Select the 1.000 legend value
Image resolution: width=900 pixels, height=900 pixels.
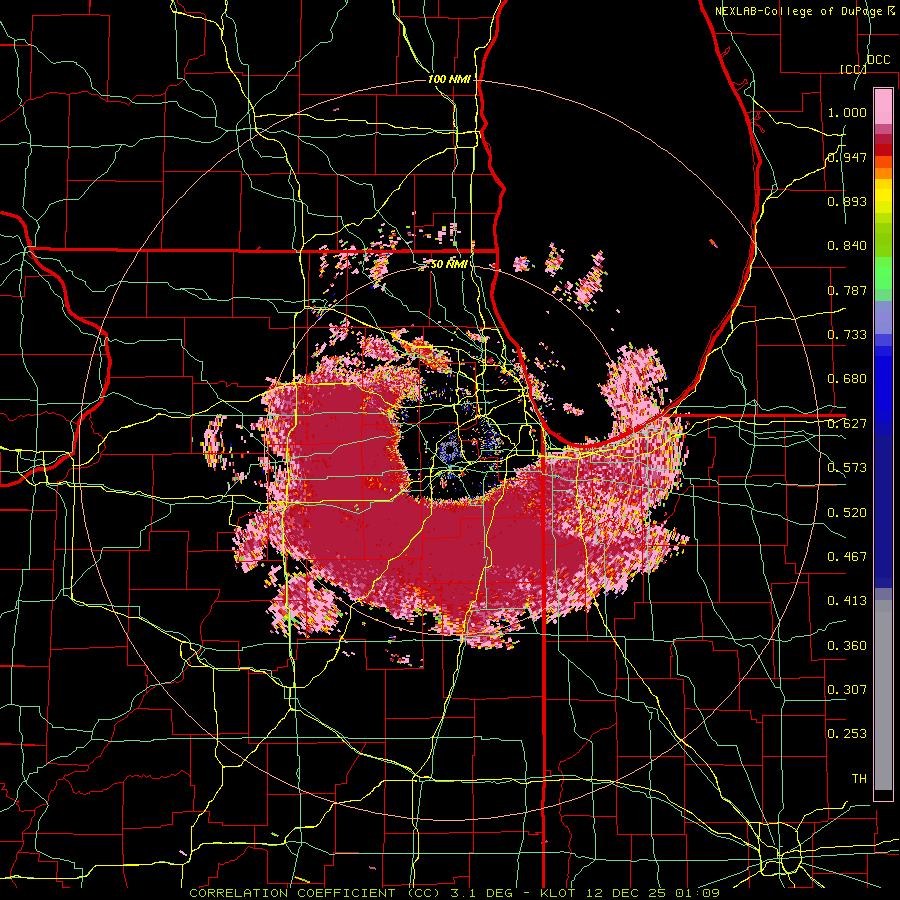[847, 112]
